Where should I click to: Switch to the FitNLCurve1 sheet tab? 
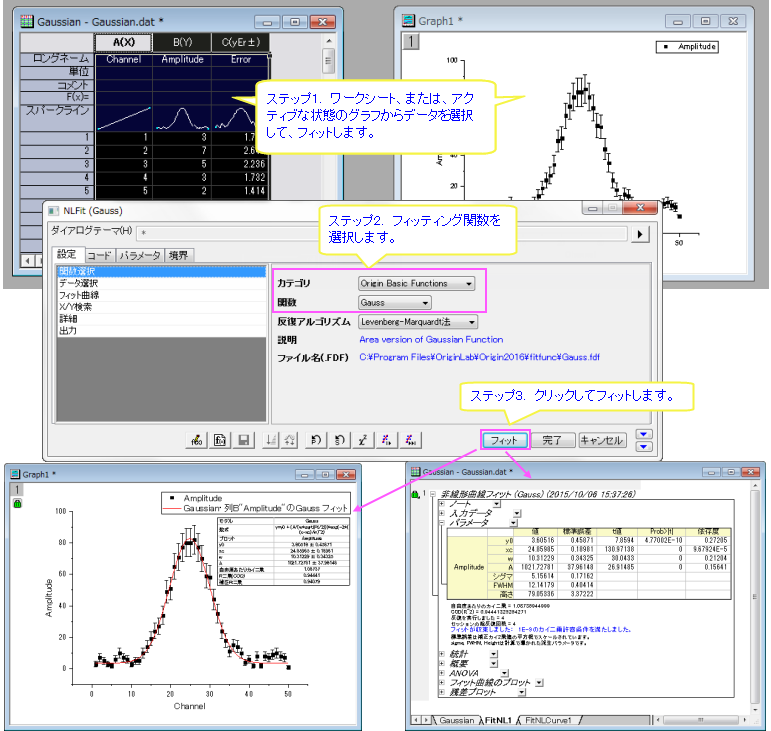[x=548, y=720]
